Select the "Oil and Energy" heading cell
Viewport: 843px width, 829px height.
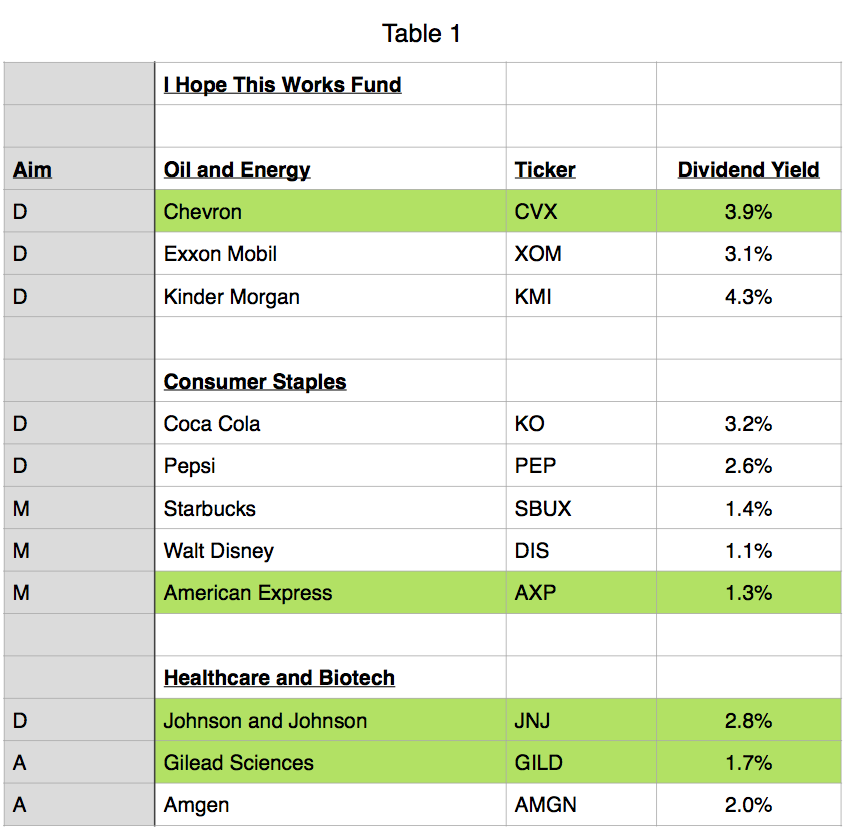(237, 170)
